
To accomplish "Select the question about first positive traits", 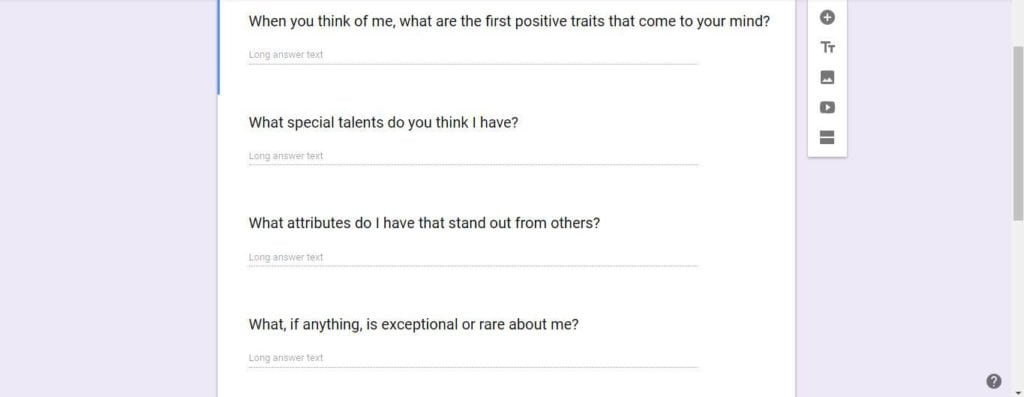I will [509, 22].
